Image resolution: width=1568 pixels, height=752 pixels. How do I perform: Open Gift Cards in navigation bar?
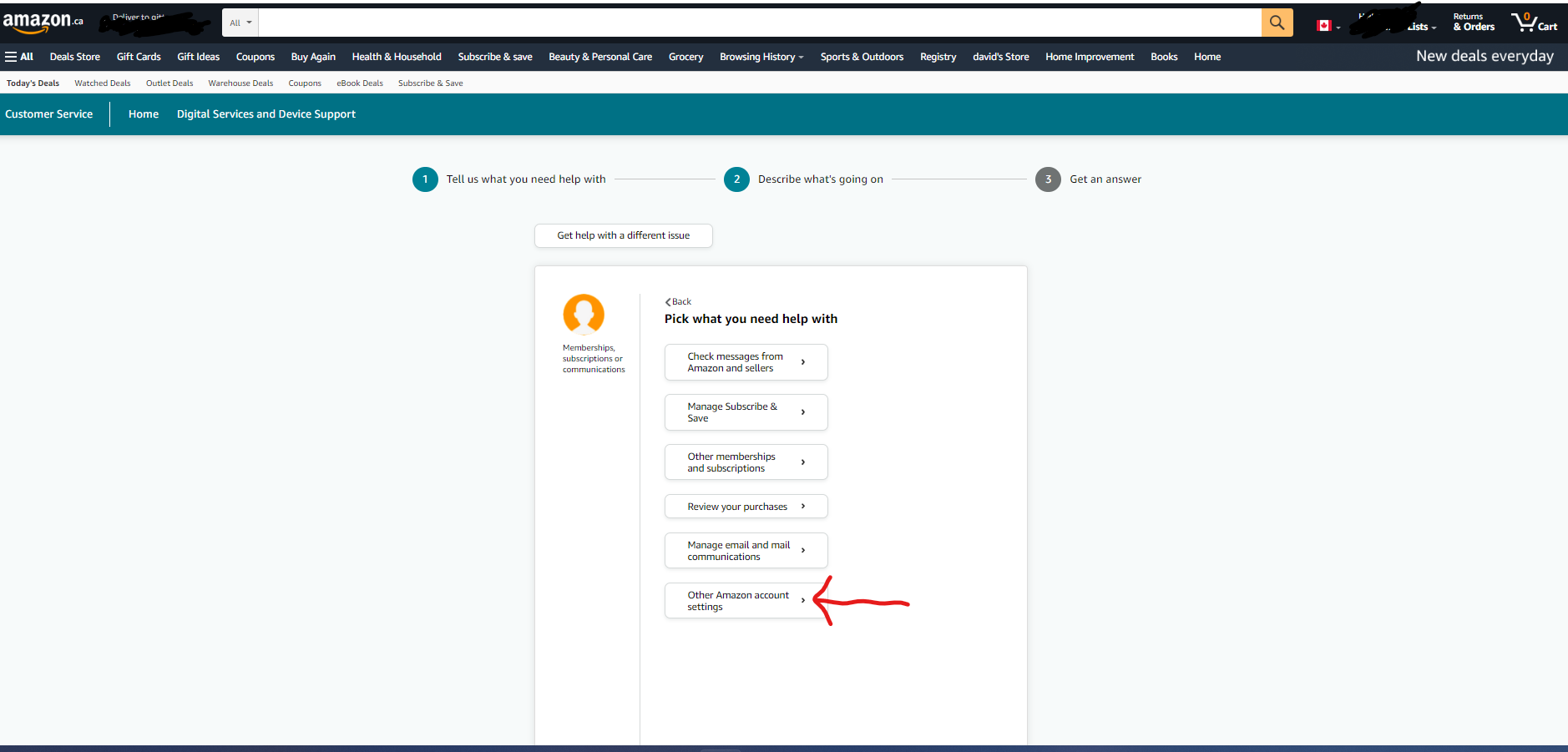[139, 57]
